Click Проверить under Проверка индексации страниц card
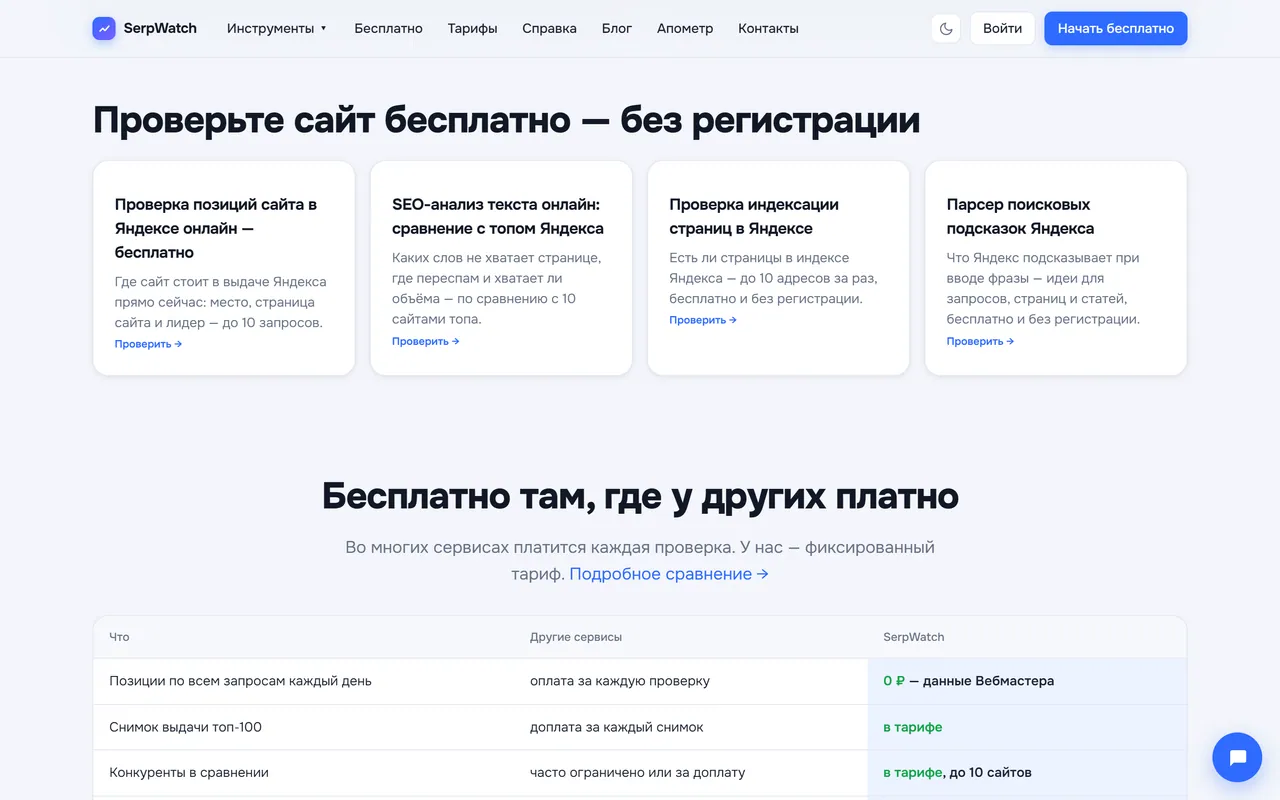This screenshot has width=1280, height=800. tap(703, 320)
